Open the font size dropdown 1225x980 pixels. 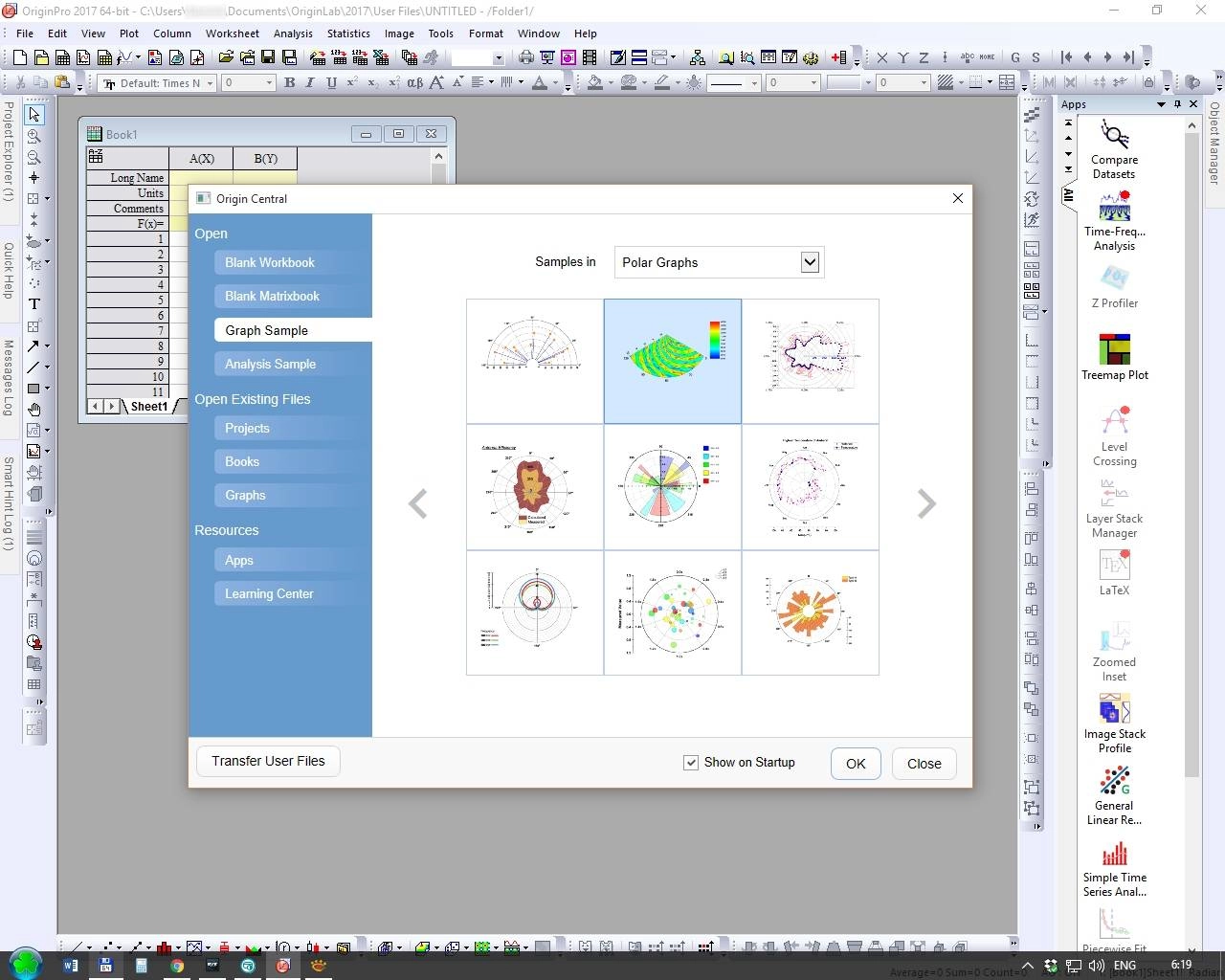click(x=270, y=83)
